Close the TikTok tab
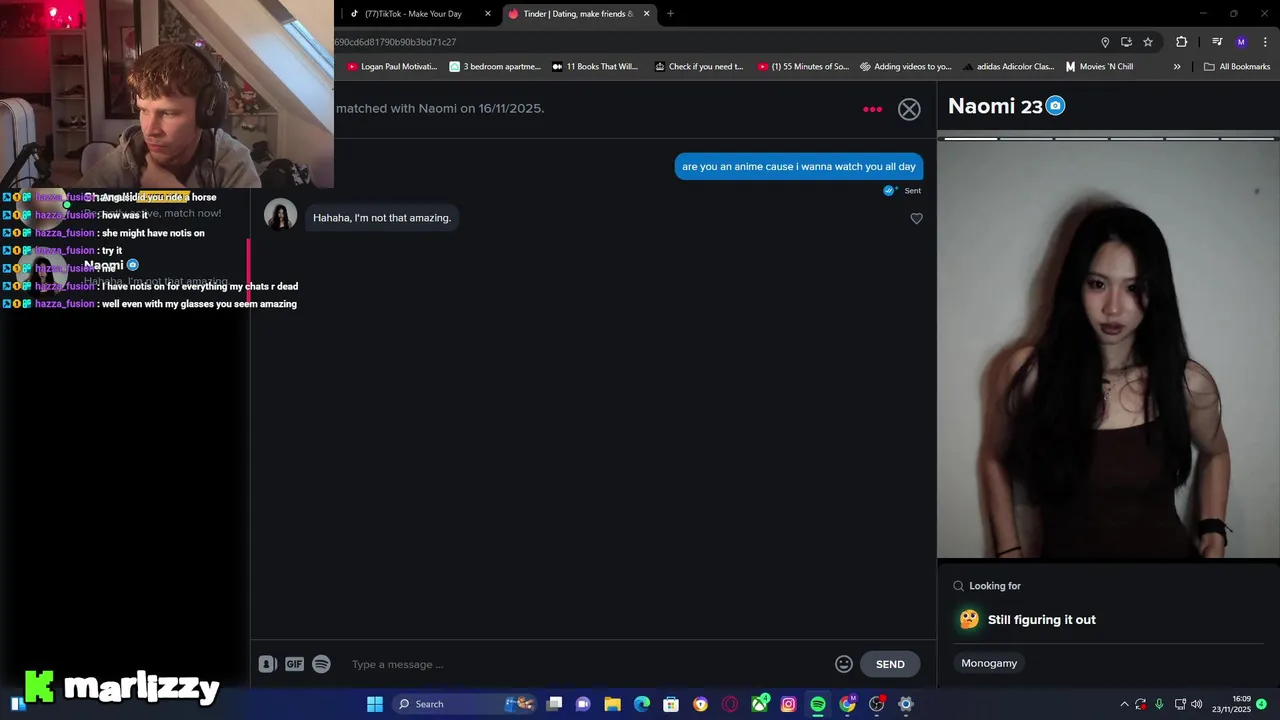The width and height of the screenshot is (1280, 720). (x=488, y=14)
